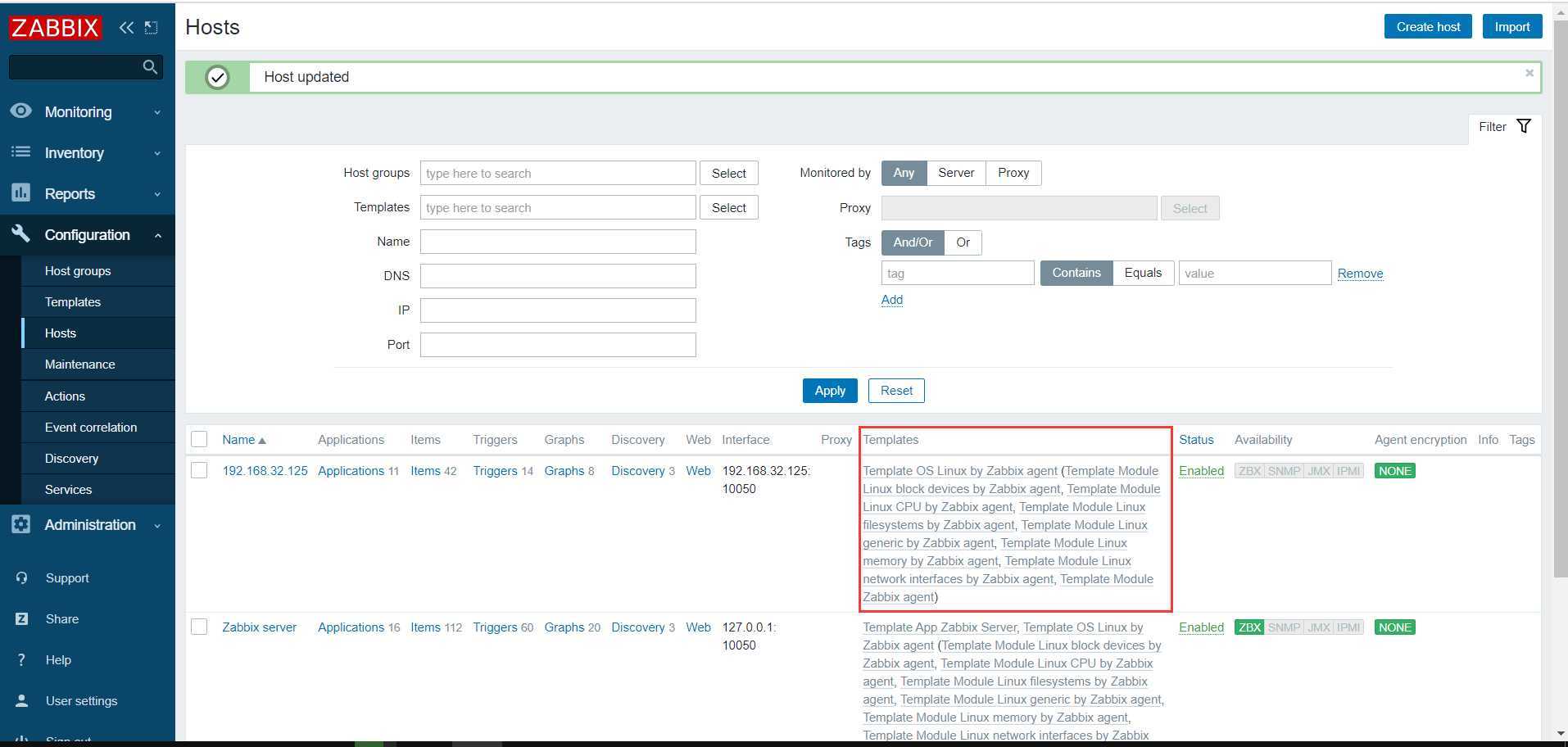Click the Support headset icon

[22, 577]
